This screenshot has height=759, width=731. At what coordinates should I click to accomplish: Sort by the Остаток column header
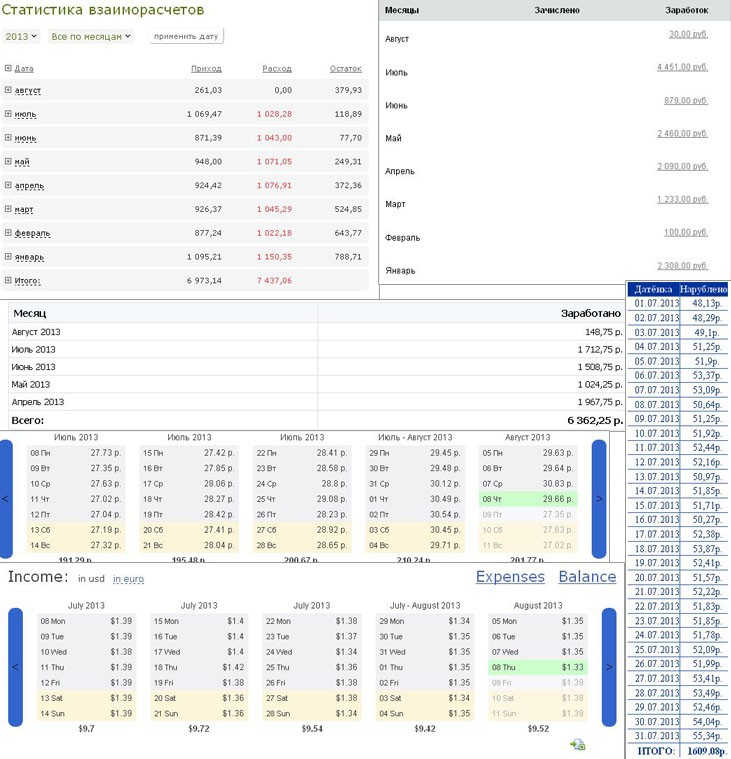[345, 68]
